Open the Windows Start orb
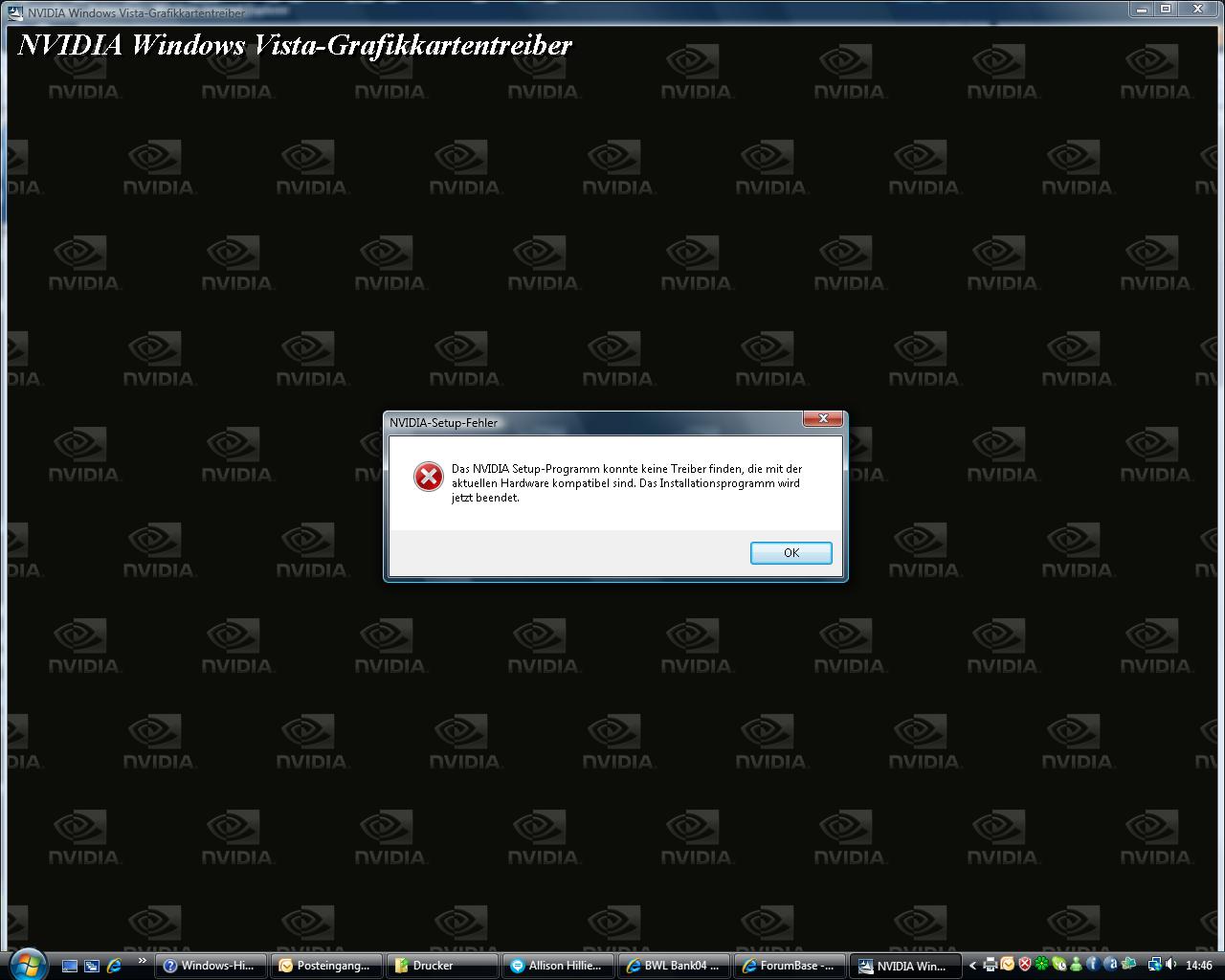 (x=27, y=965)
